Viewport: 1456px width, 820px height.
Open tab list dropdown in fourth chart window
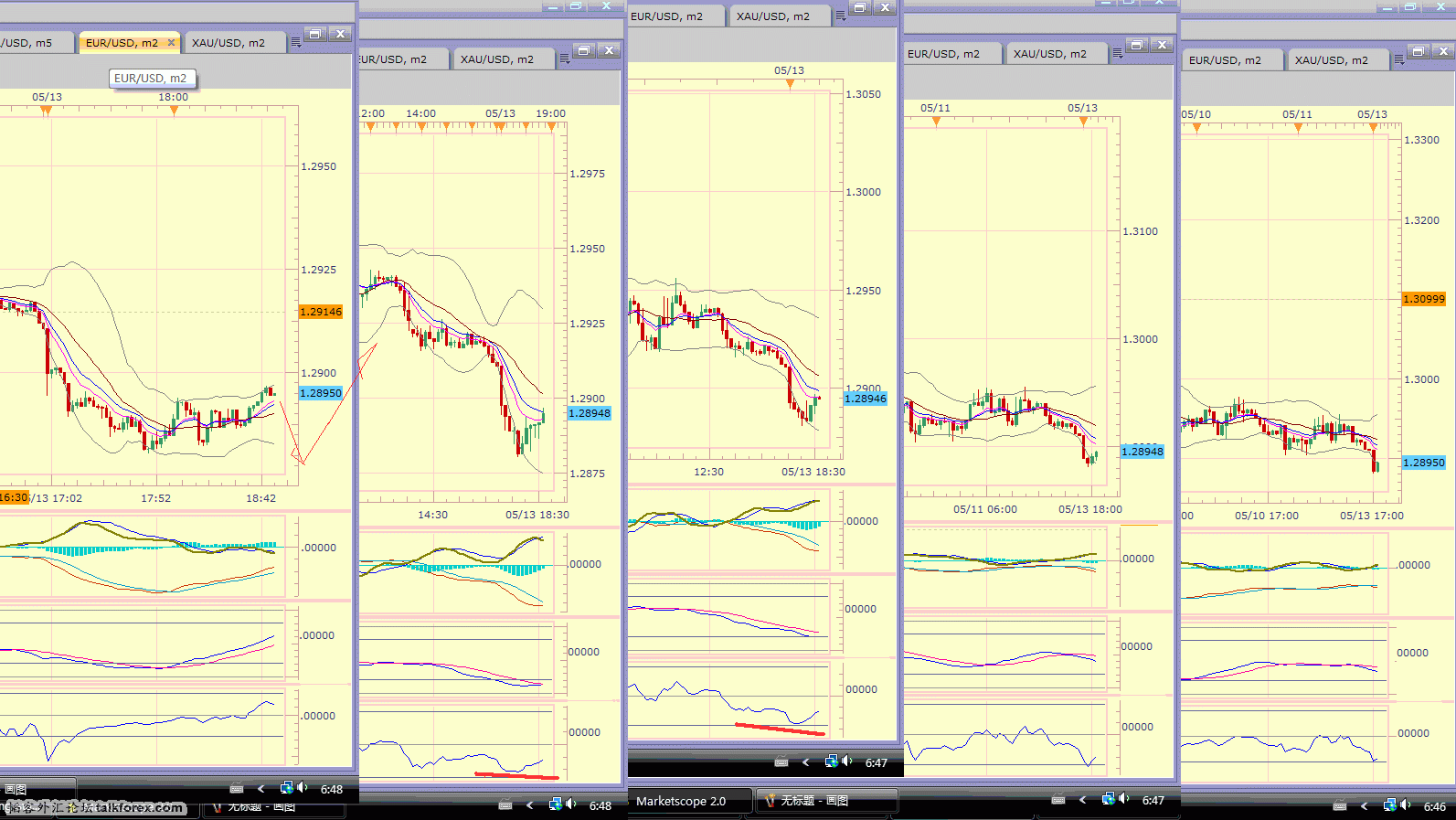(x=1118, y=54)
